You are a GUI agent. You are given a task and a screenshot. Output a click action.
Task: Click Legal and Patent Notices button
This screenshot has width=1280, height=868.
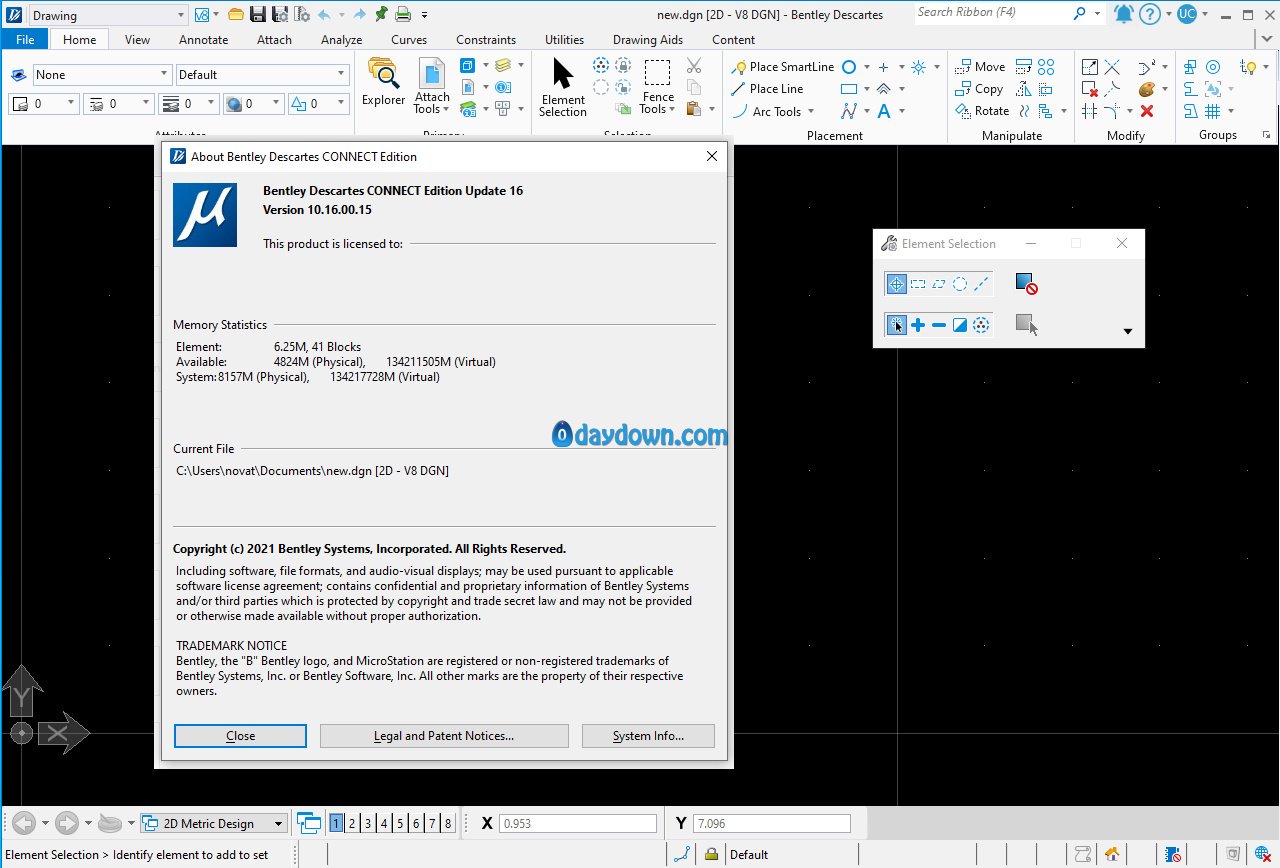coord(444,736)
